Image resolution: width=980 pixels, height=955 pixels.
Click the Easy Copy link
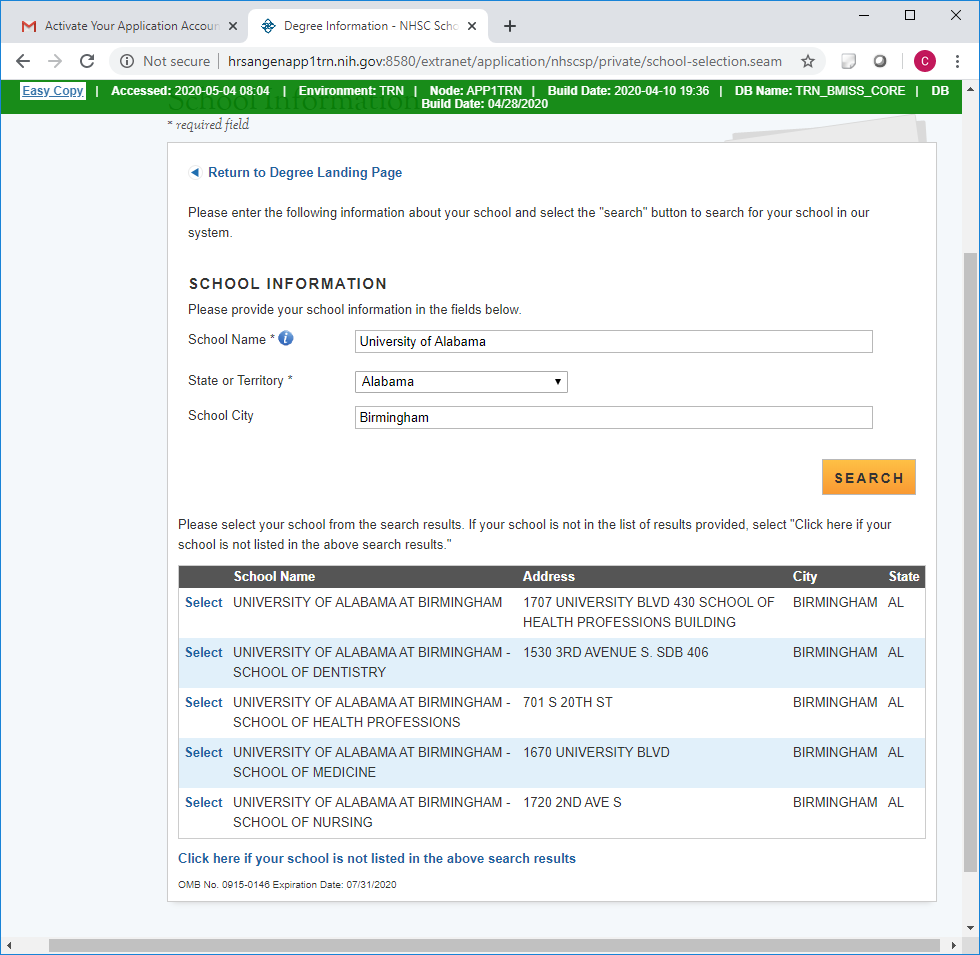53,91
